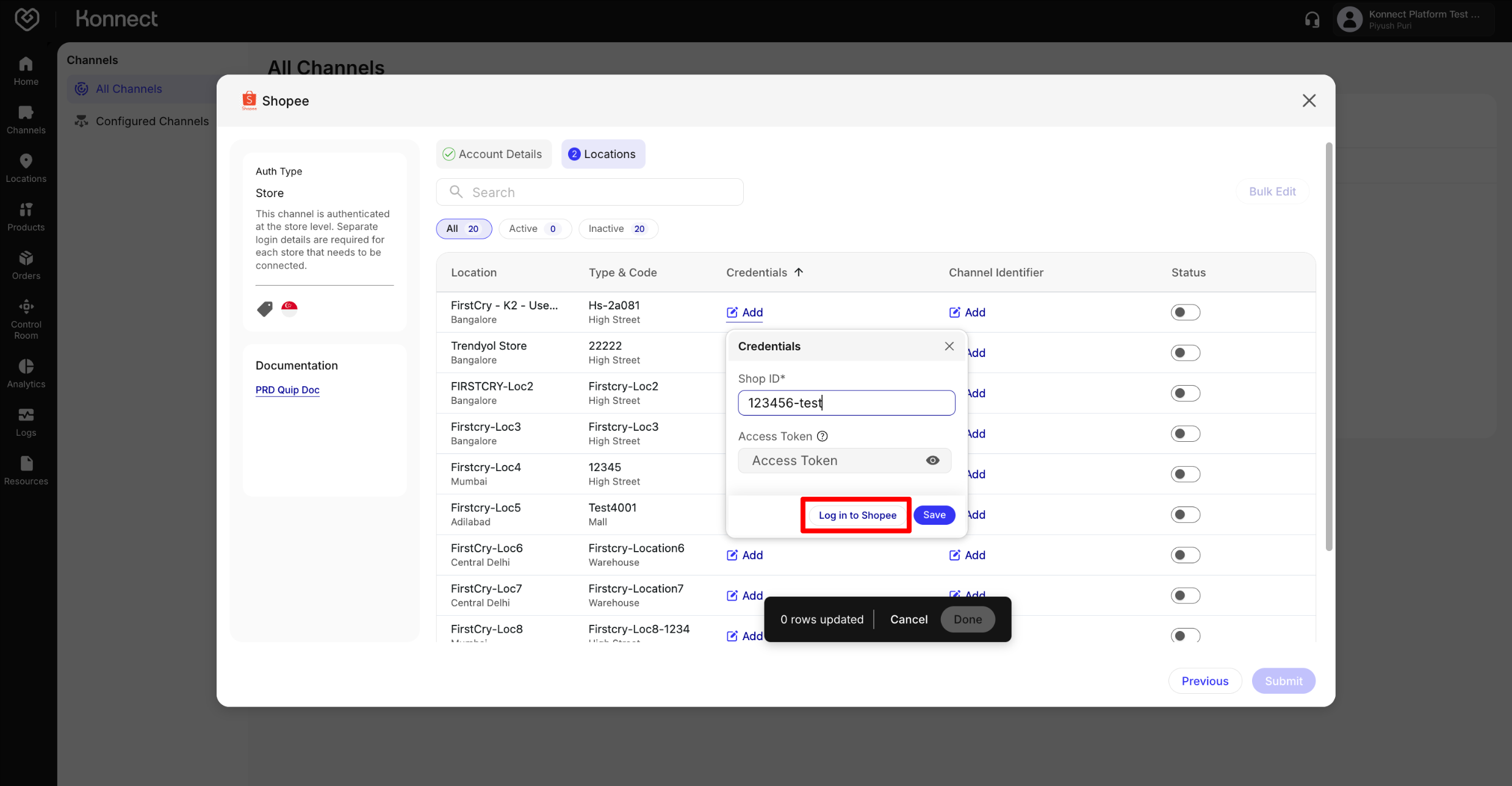Show Access Token with eye icon

932,461
